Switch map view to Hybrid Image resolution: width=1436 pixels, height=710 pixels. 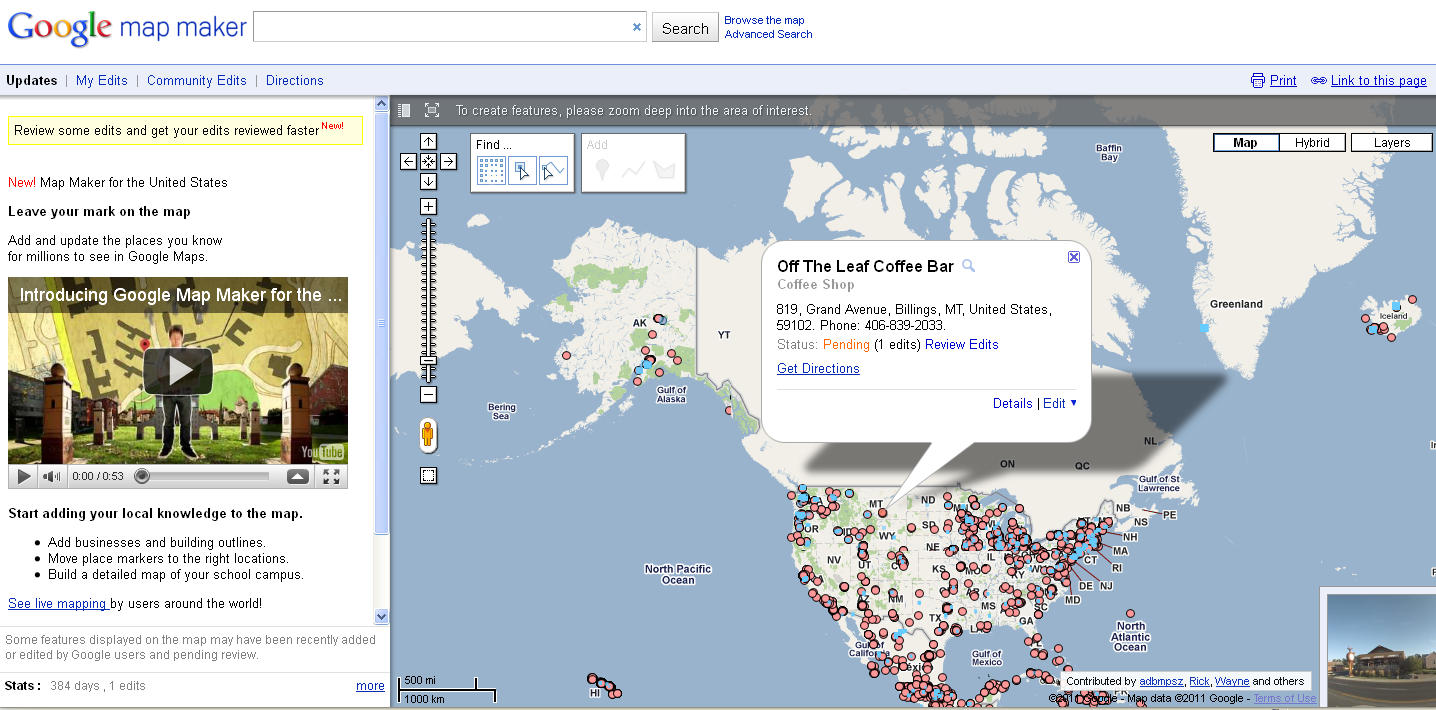(x=1312, y=143)
